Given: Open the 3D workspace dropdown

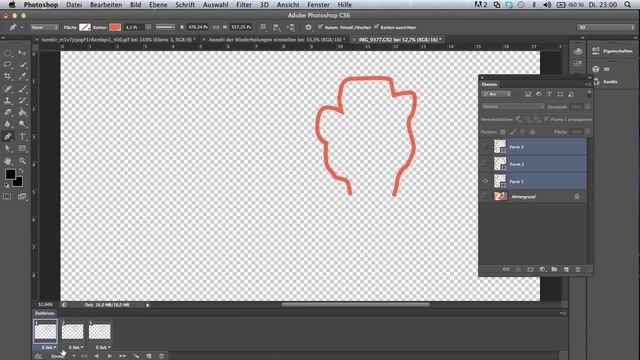Looking at the screenshot, I should pos(606,27).
